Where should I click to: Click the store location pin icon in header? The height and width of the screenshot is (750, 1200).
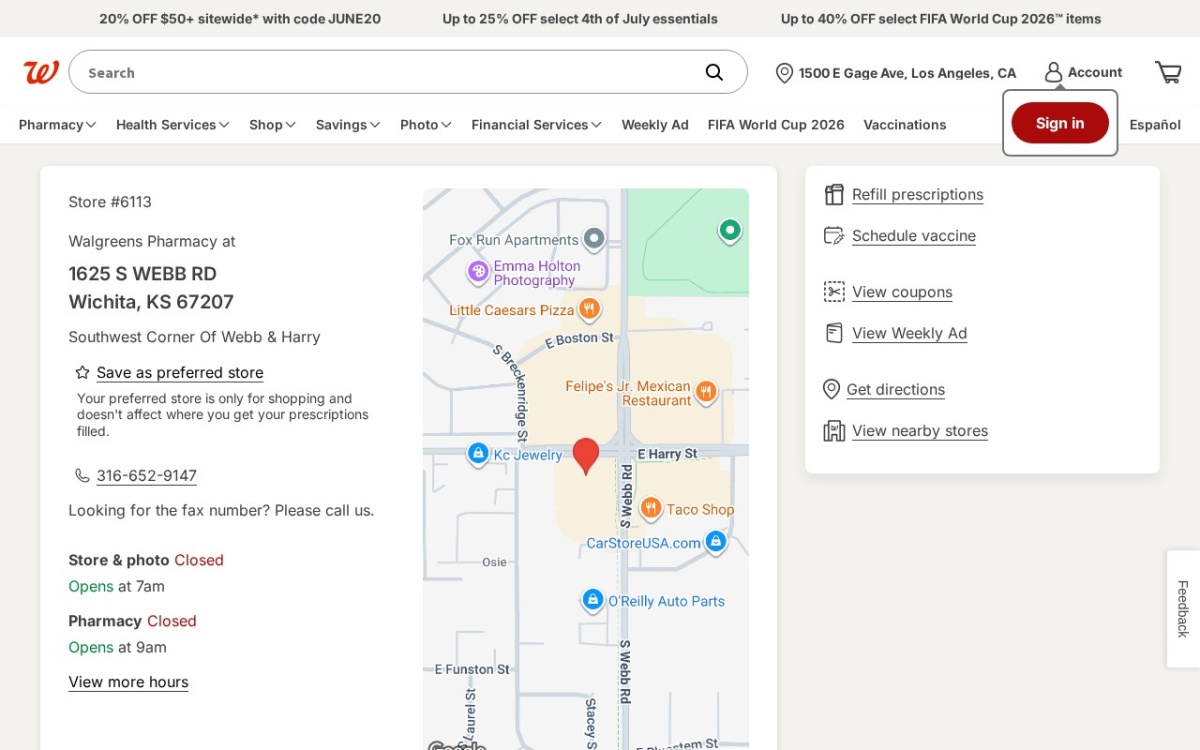click(x=784, y=73)
